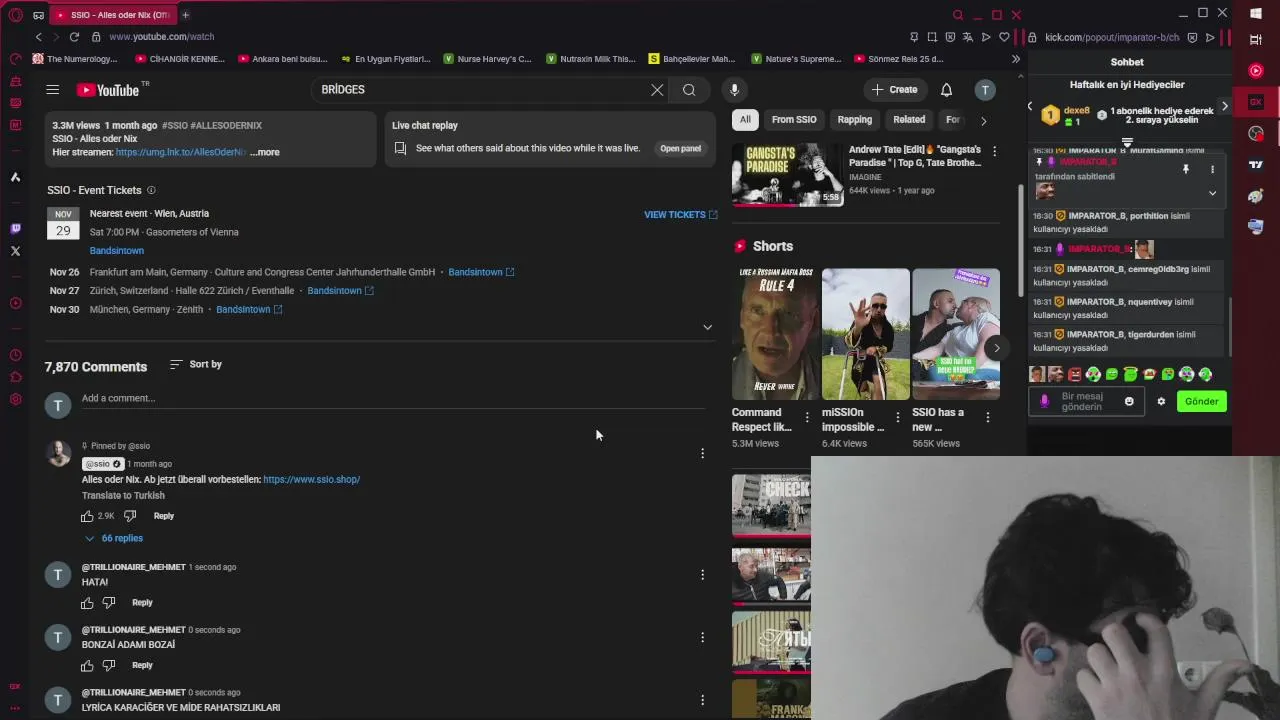Show more bookmarks with double chevron
This screenshot has width=1280, height=720.
point(1015,59)
